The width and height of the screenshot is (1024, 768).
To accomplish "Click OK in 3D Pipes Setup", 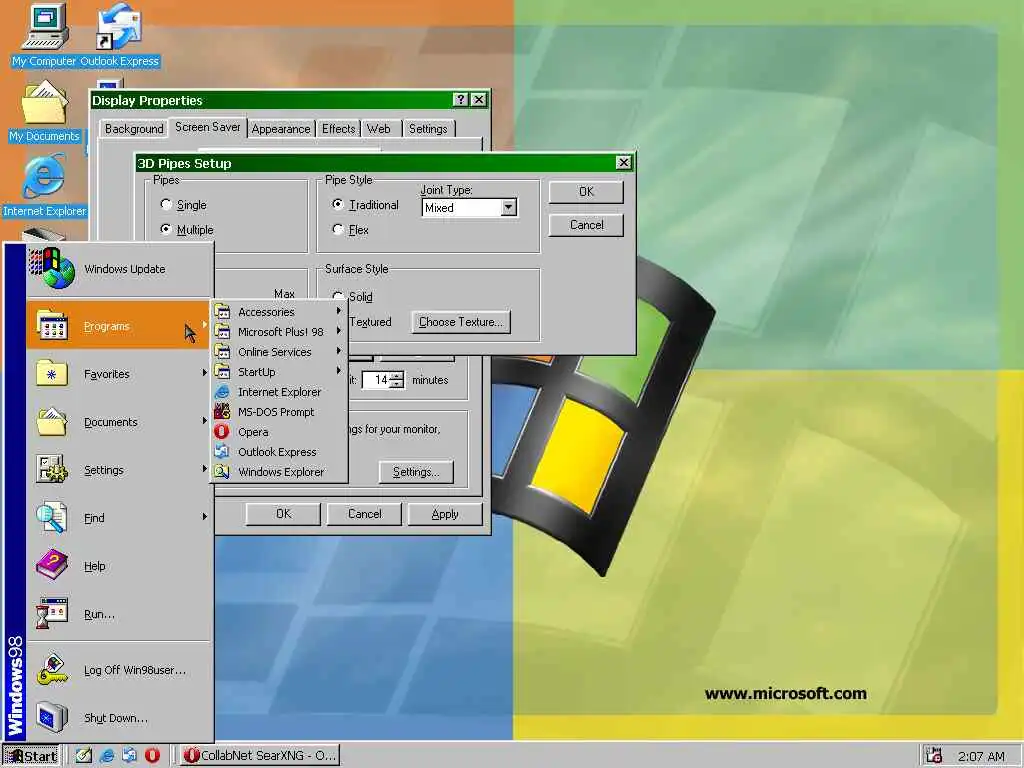I will [586, 191].
